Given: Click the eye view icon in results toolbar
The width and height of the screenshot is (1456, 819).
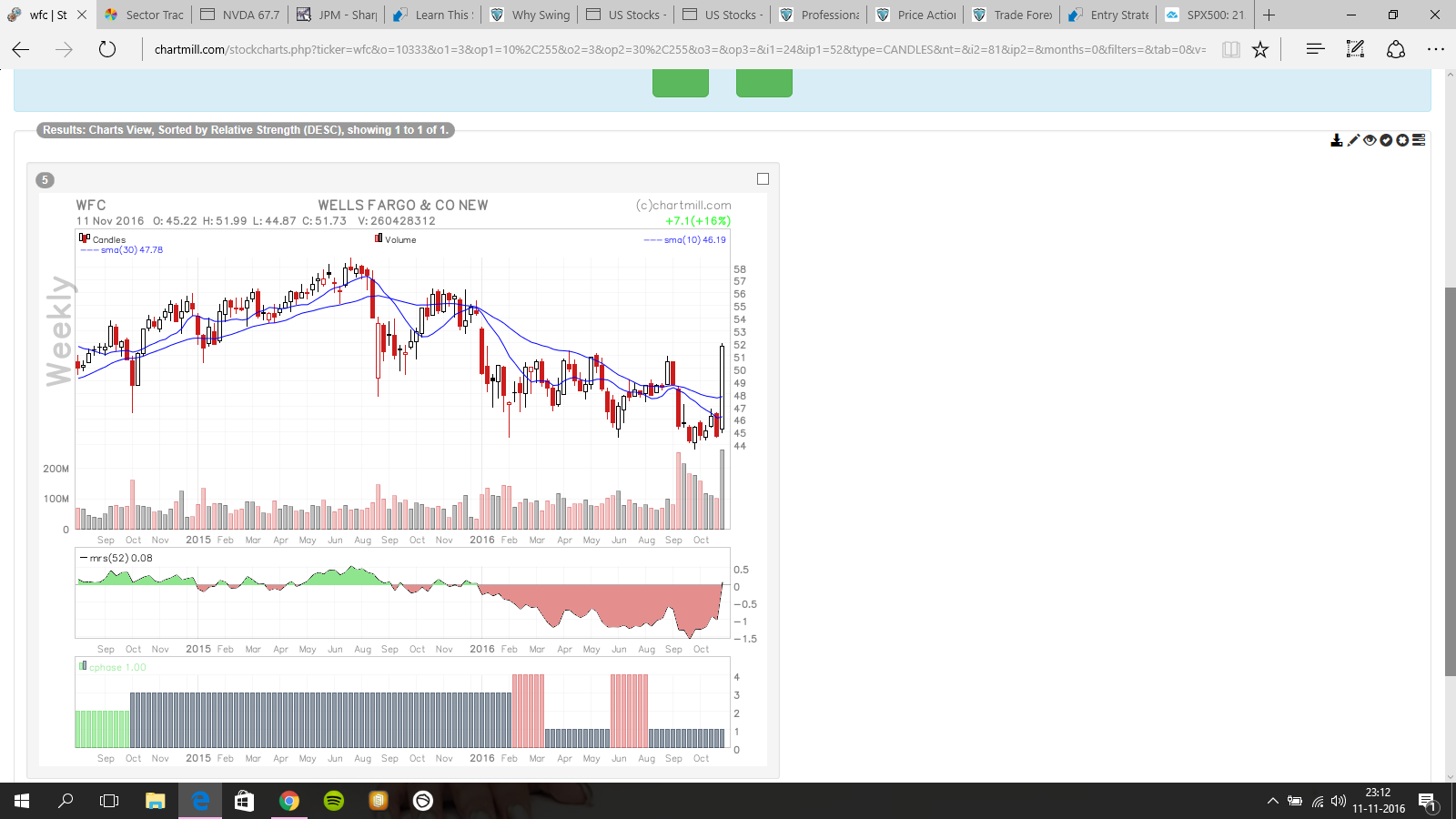Looking at the screenshot, I should pos(1370,140).
